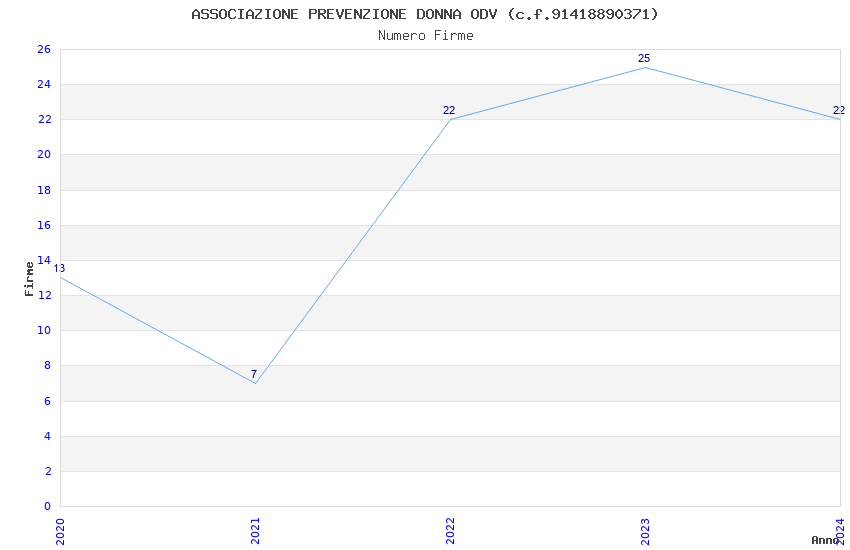Click the y-axis value 18
Screen dimensions: 850x550
pyautogui.click(x=44, y=190)
